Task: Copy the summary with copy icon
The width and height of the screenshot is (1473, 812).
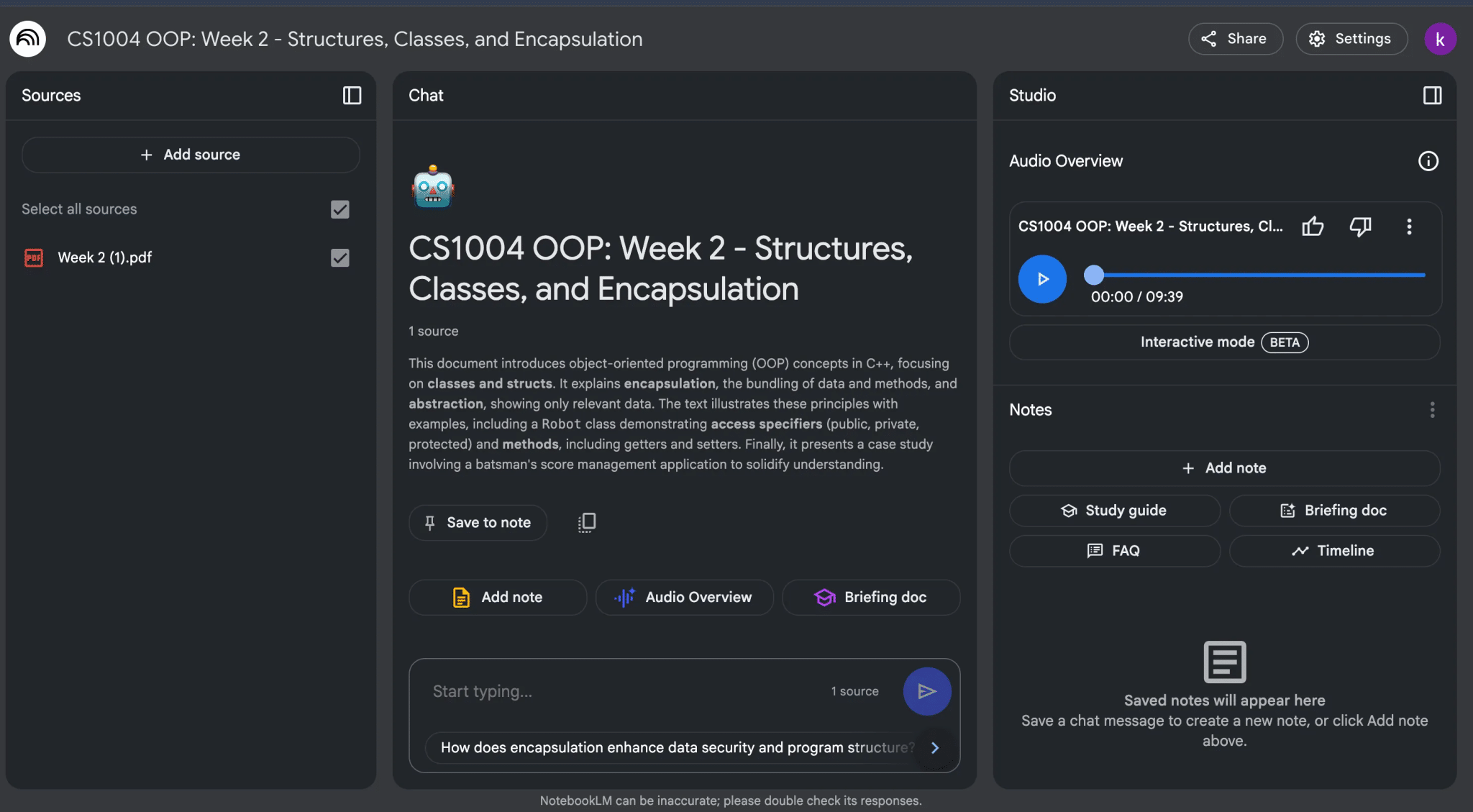Action: [x=587, y=522]
